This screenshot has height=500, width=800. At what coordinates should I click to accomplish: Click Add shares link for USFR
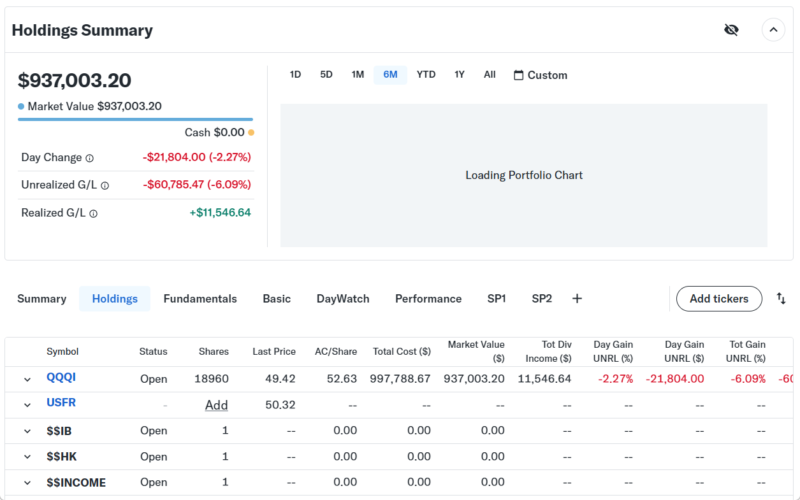[x=216, y=405]
